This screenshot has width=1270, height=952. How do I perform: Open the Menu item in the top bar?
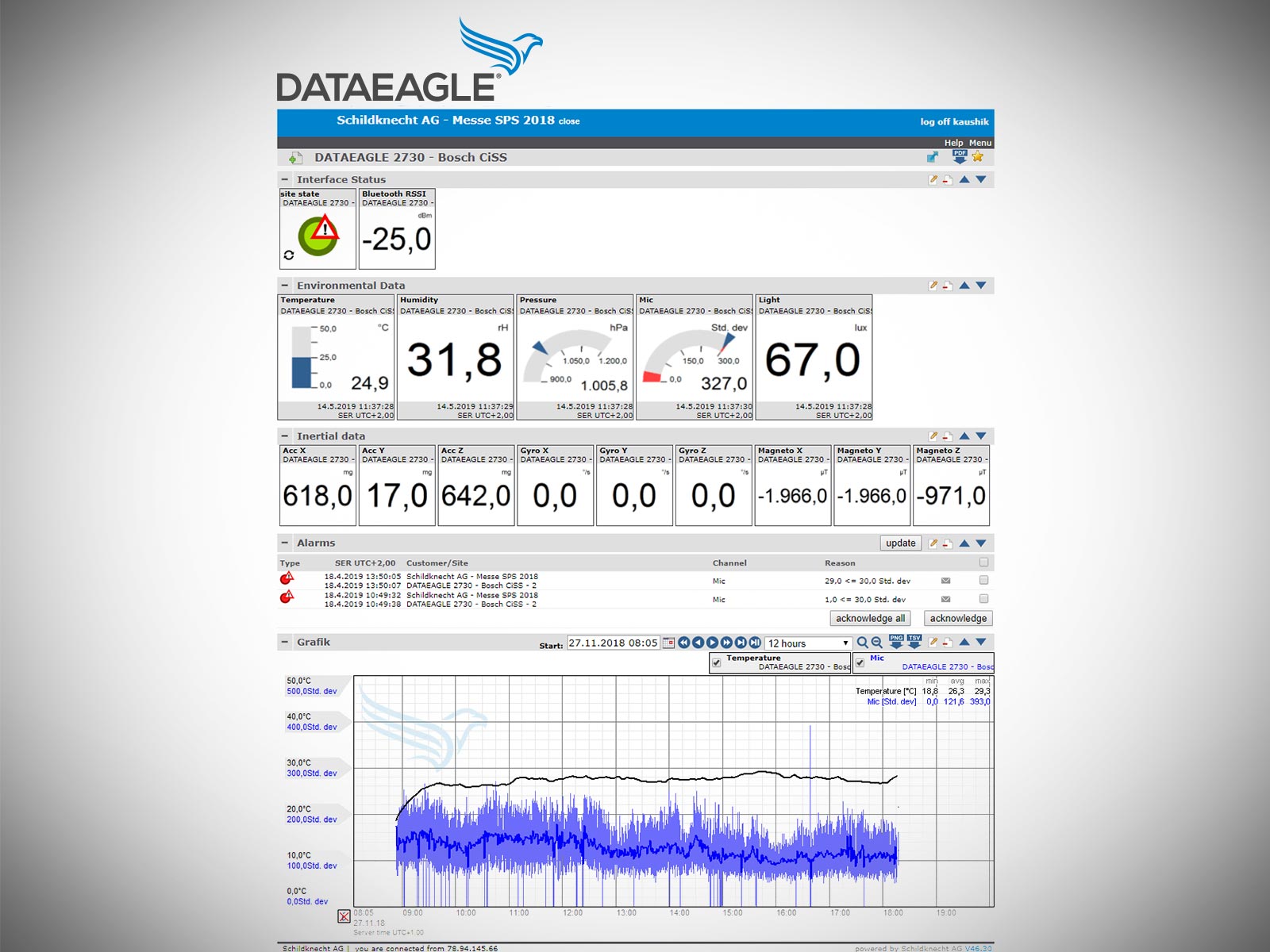(x=980, y=143)
